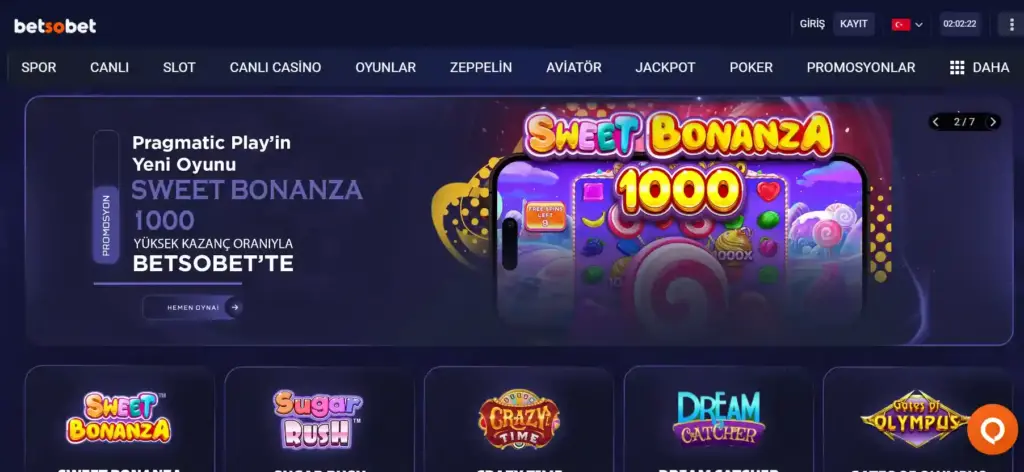The width and height of the screenshot is (1024, 472).
Task: Go to next banner slide arrow
Action: [993, 122]
